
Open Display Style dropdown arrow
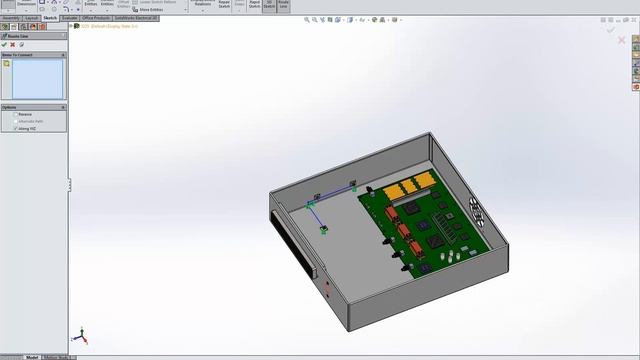tap(356, 20)
